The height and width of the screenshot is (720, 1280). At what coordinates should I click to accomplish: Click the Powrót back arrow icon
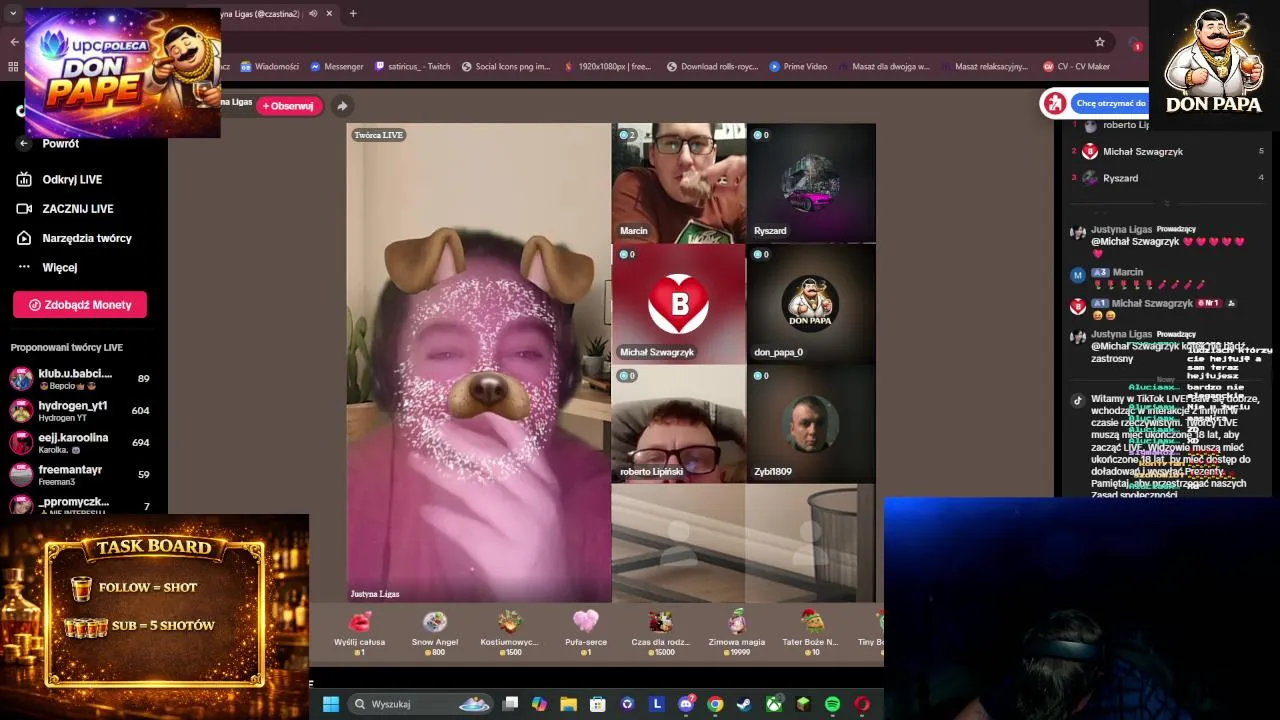point(24,144)
